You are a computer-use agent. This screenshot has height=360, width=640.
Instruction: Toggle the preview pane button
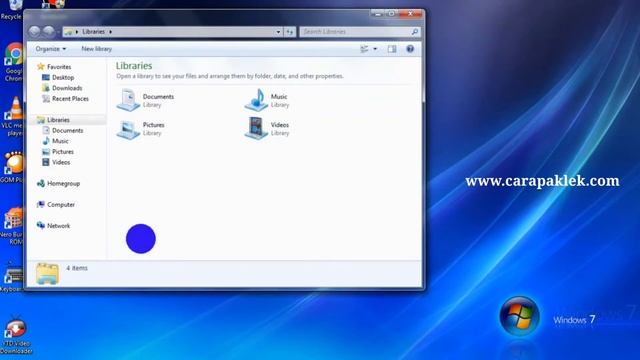(x=392, y=49)
